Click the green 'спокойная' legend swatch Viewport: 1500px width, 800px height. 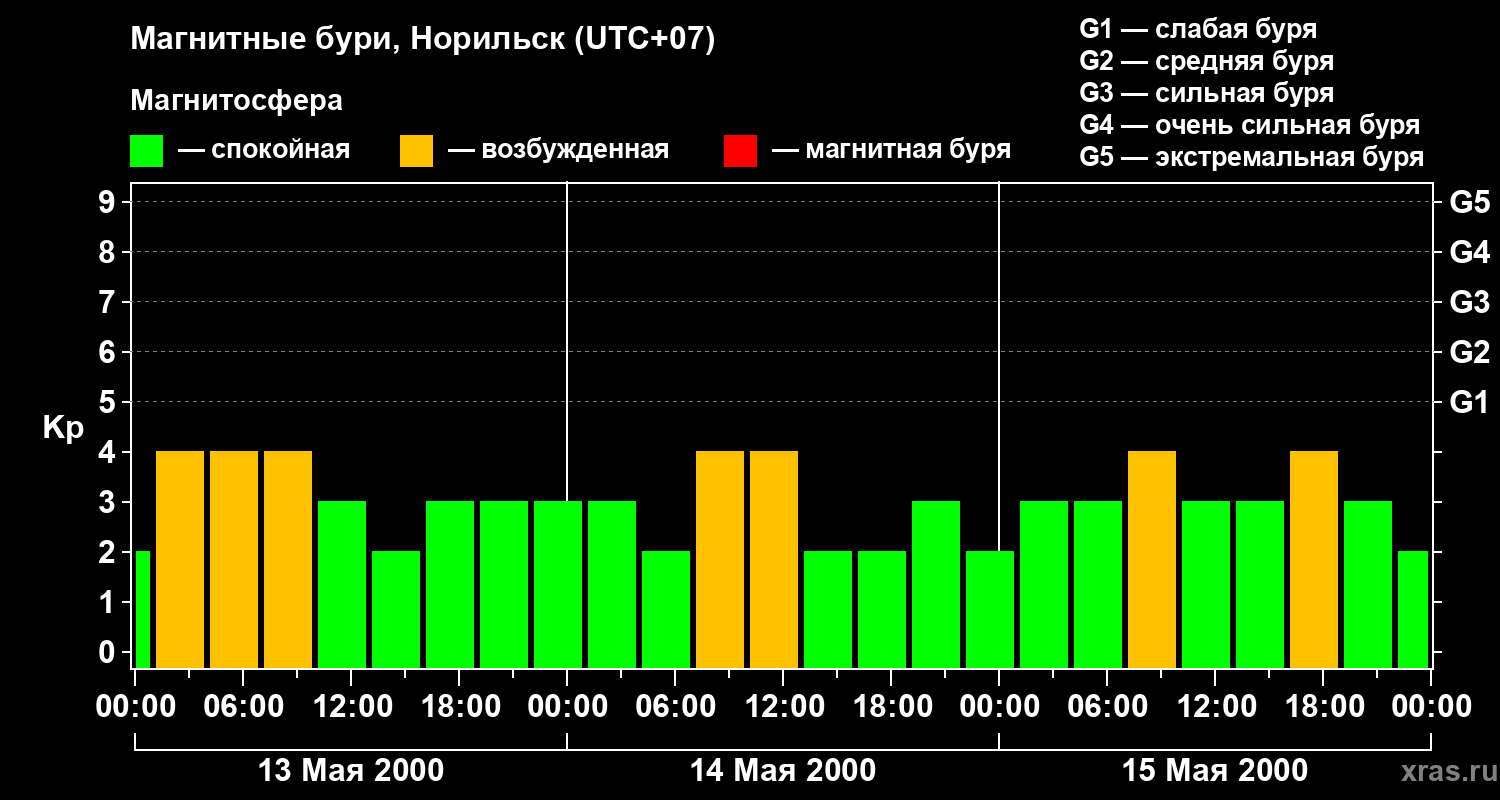pyautogui.click(x=146, y=151)
